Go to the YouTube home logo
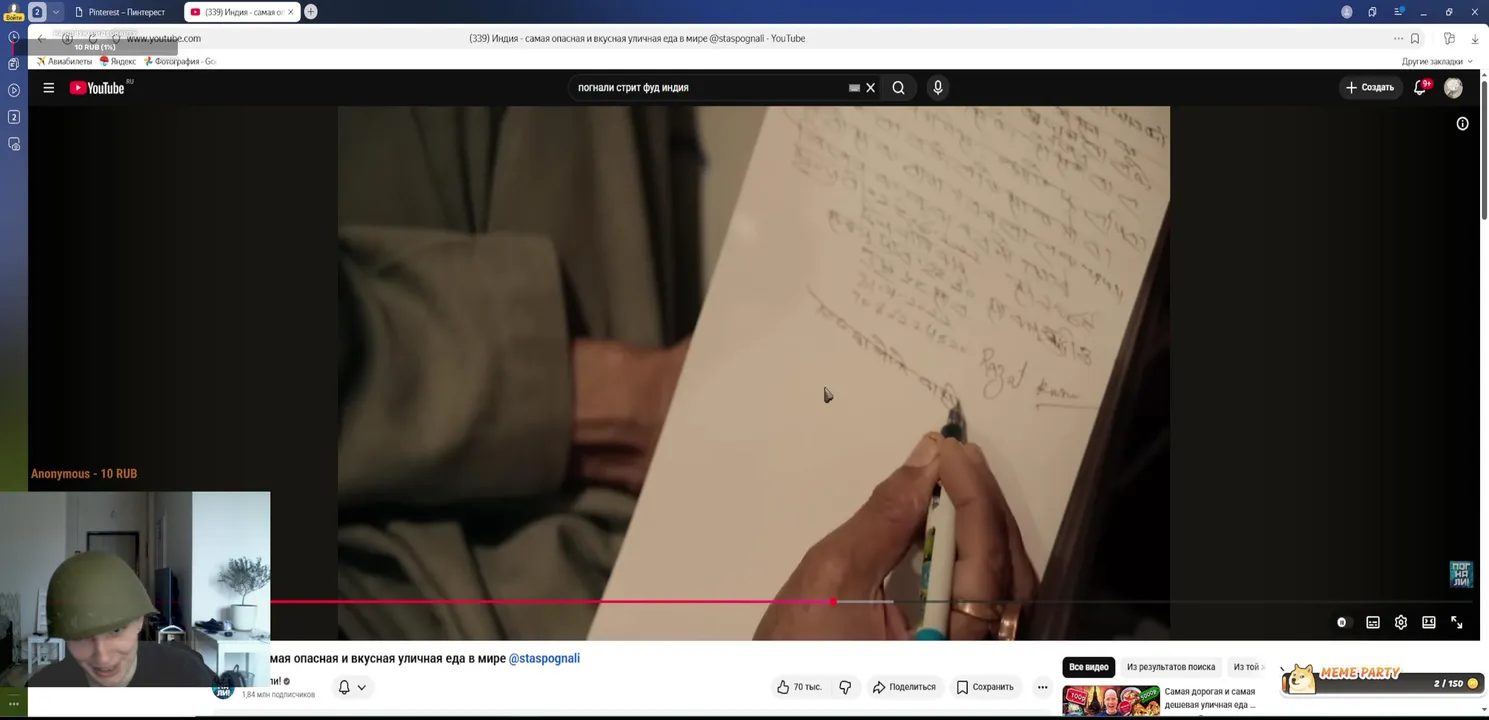 (x=97, y=88)
